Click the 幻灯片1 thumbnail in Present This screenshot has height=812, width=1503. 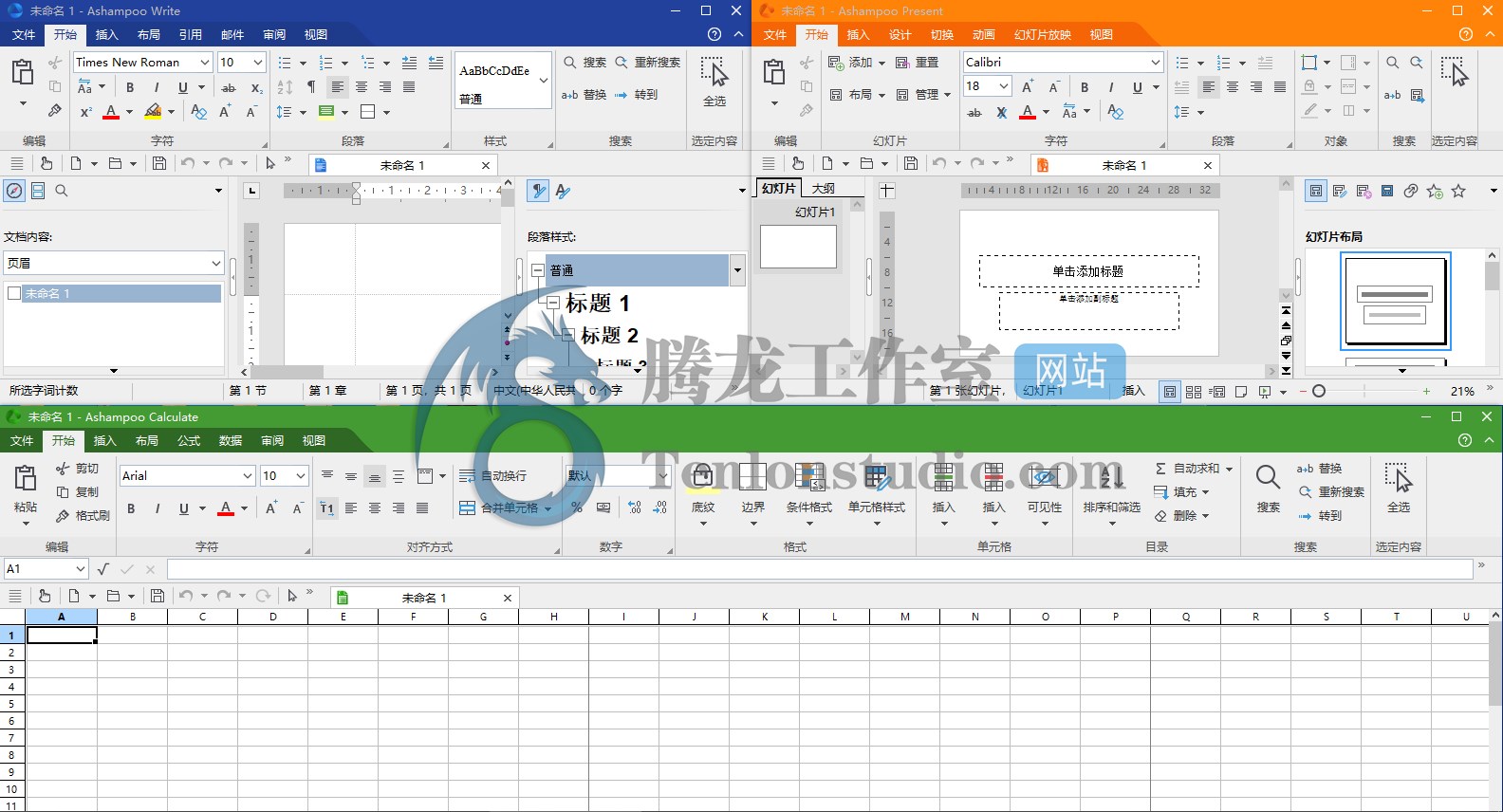tap(798, 247)
